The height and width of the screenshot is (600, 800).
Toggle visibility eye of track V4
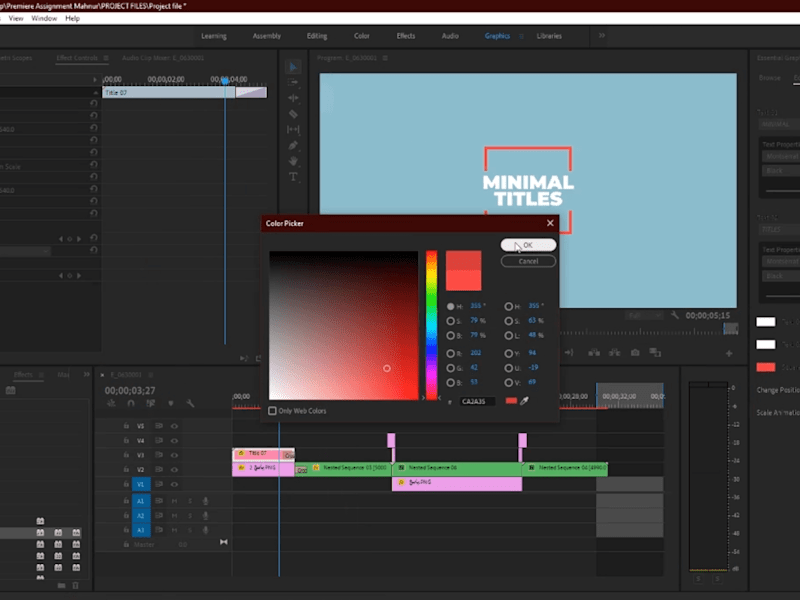tap(174, 440)
